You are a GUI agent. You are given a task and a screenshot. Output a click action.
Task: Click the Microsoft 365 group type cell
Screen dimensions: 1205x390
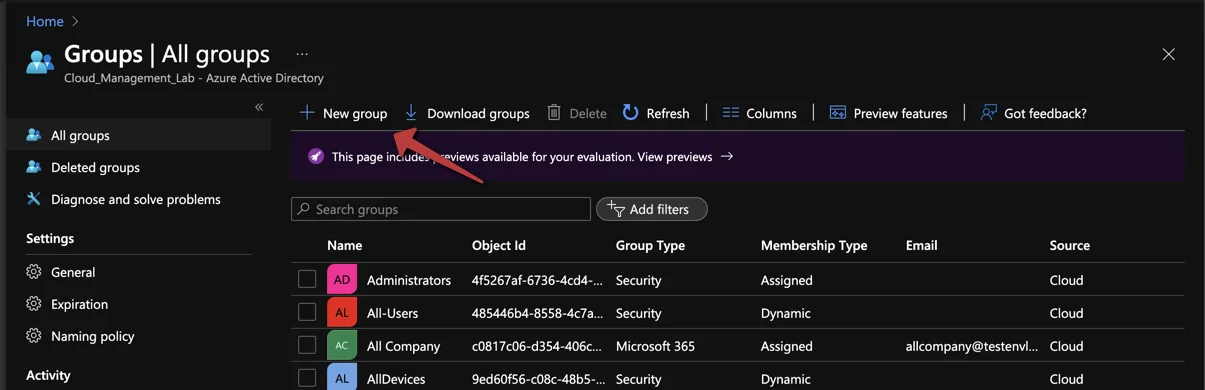(655, 346)
